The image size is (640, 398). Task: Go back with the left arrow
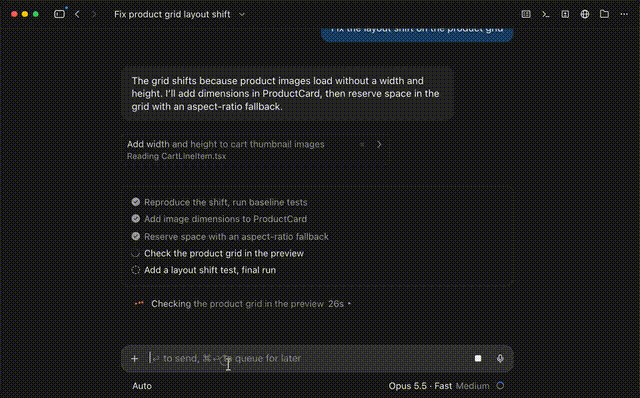(77, 14)
